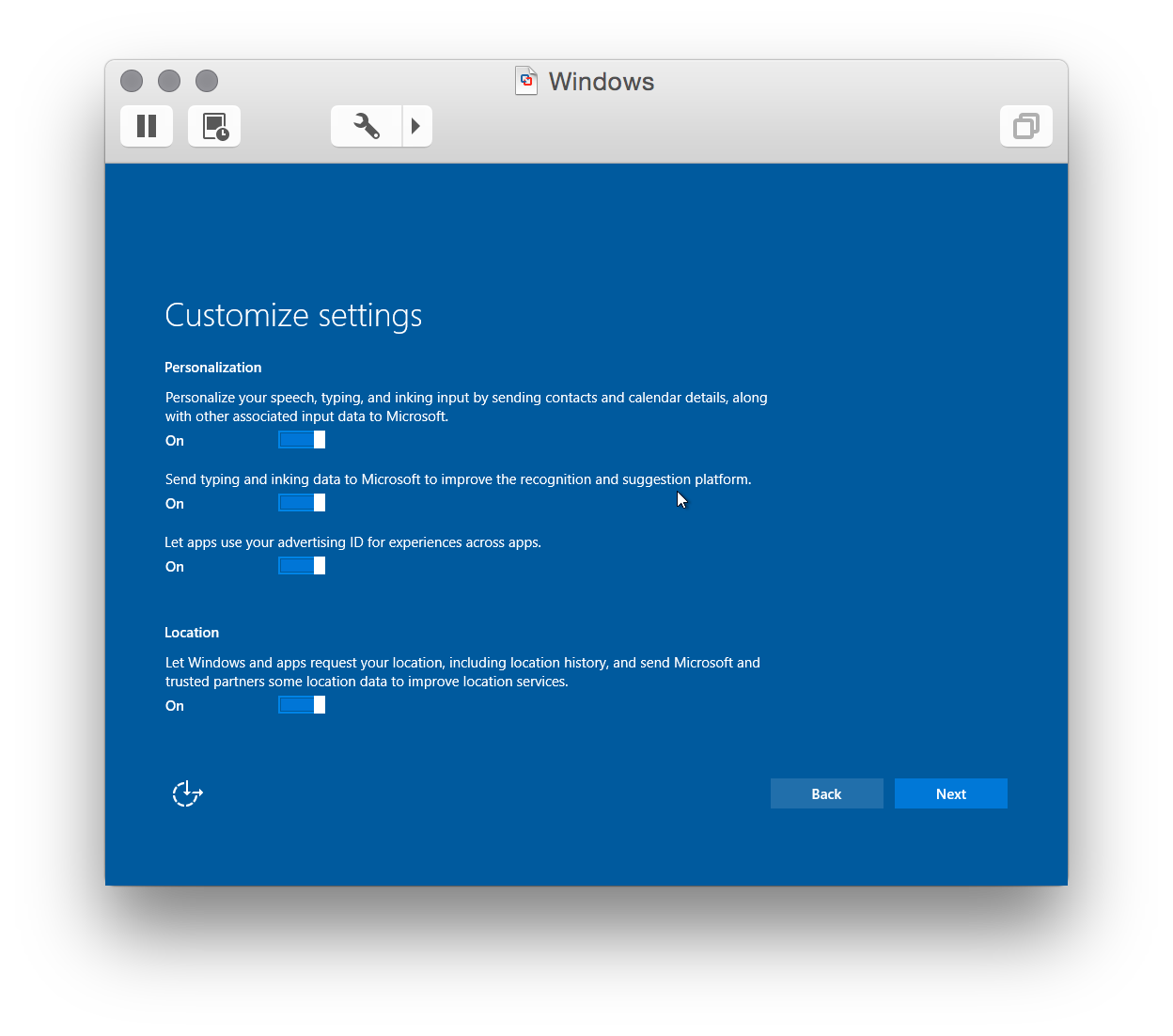This screenshot has width=1173, height=1036.
Task: Minimize the Windows VM window
Action: [169, 81]
